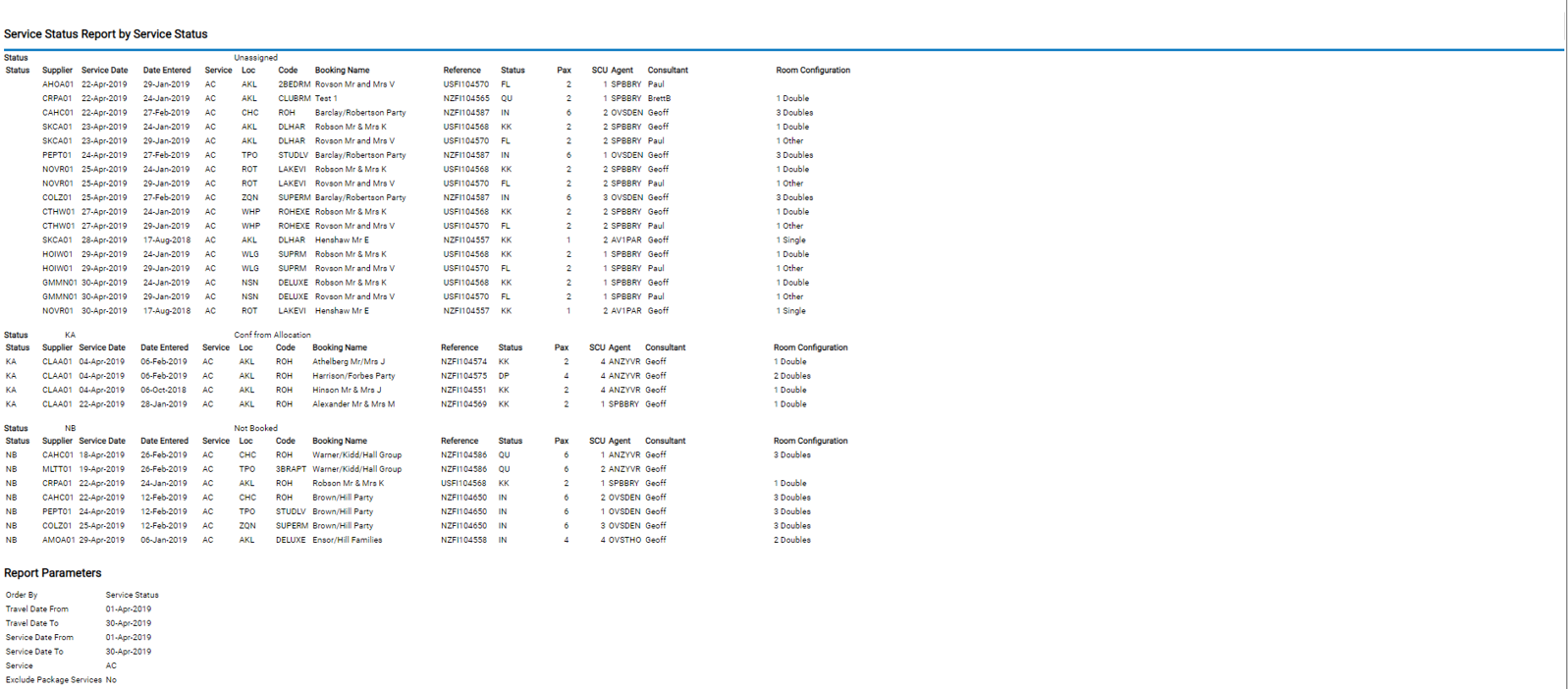Click booking name 'Hinson Mr & Mrs J'

[347, 390]
